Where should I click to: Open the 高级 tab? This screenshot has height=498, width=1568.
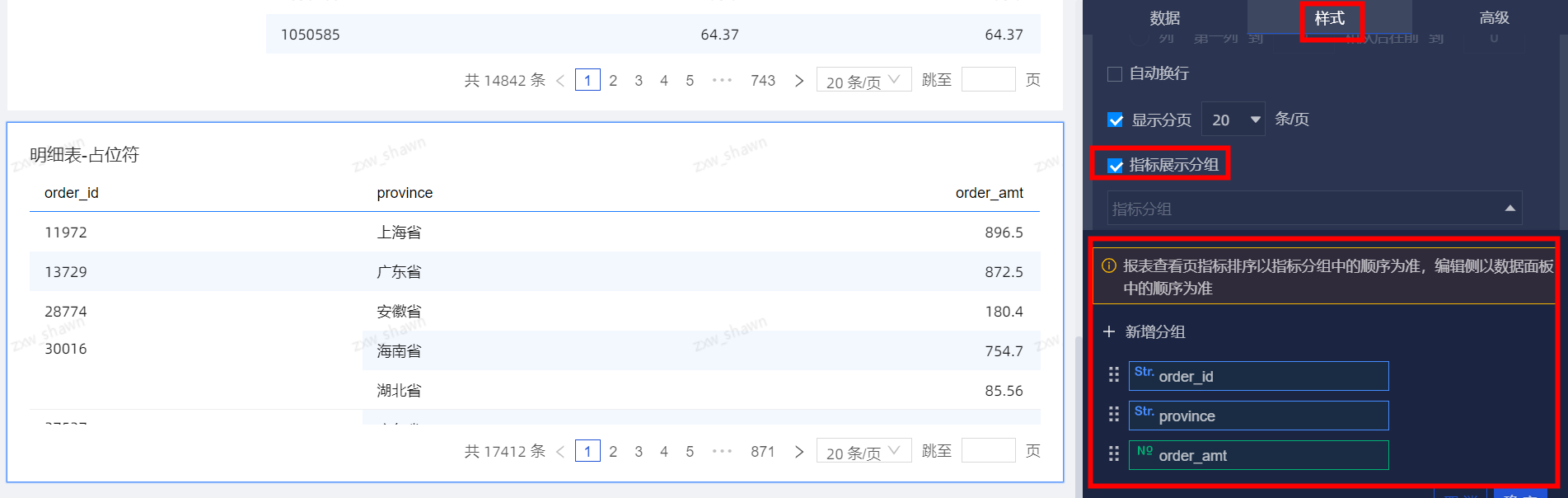(1493, 18)
